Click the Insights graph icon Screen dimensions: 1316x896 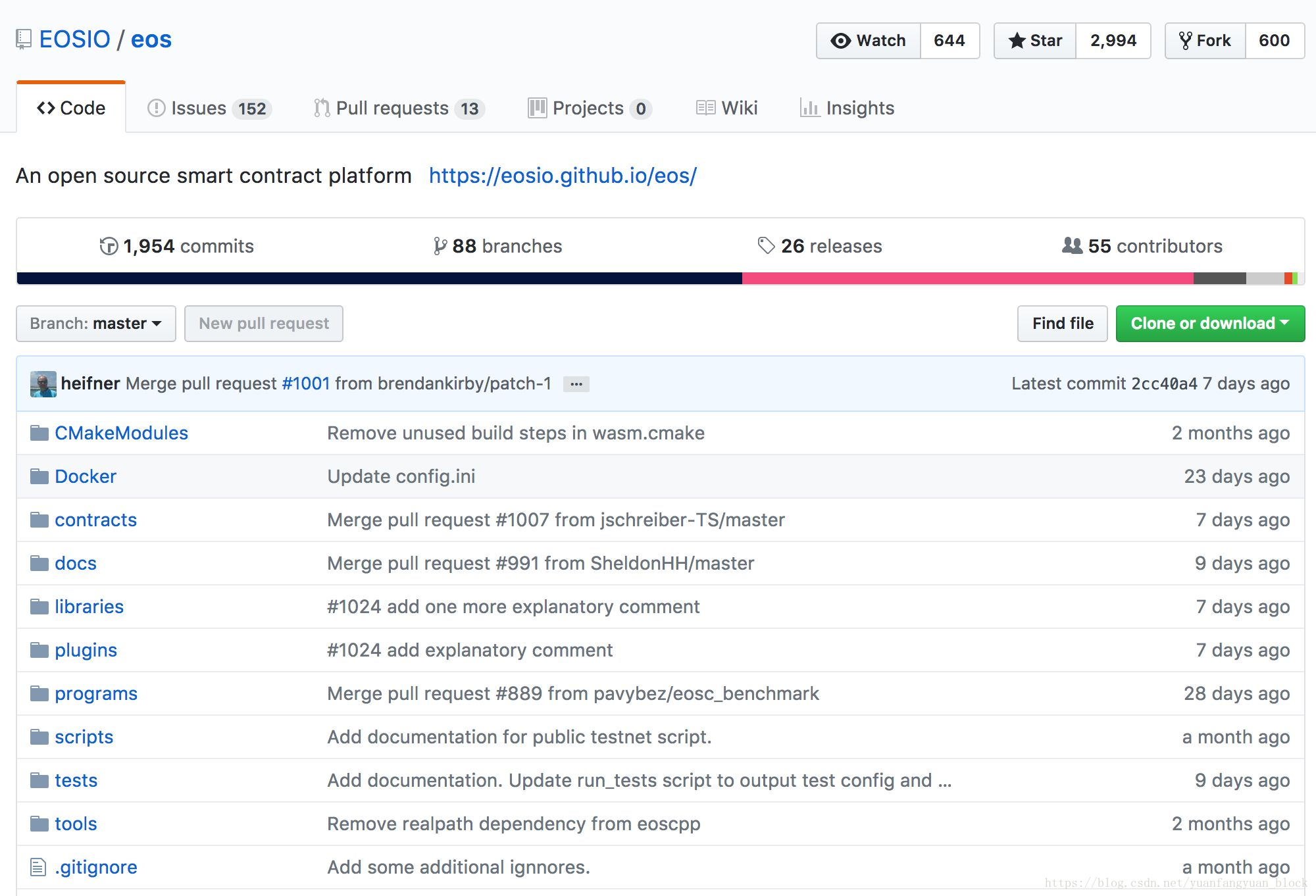coord(809,108)
